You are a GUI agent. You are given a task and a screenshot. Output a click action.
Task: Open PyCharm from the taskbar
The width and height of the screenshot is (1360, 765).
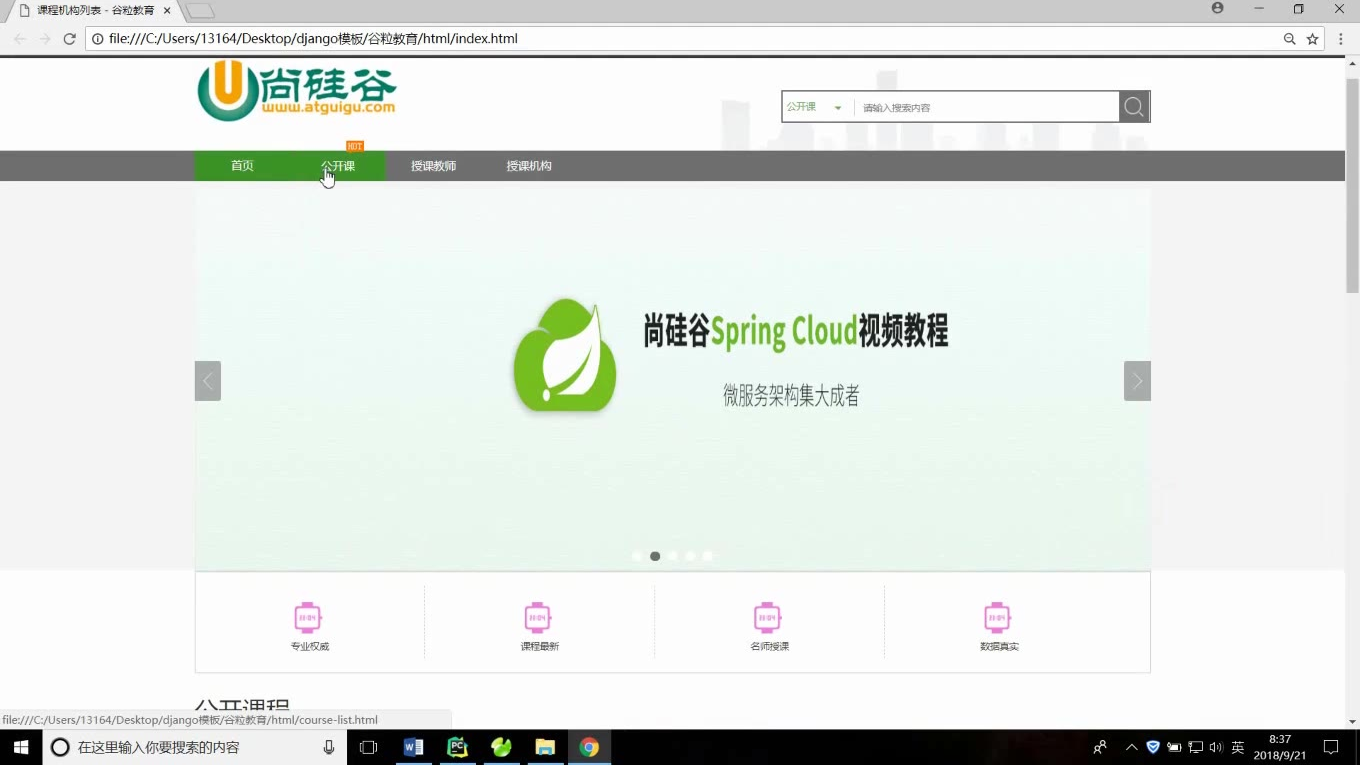457,747
